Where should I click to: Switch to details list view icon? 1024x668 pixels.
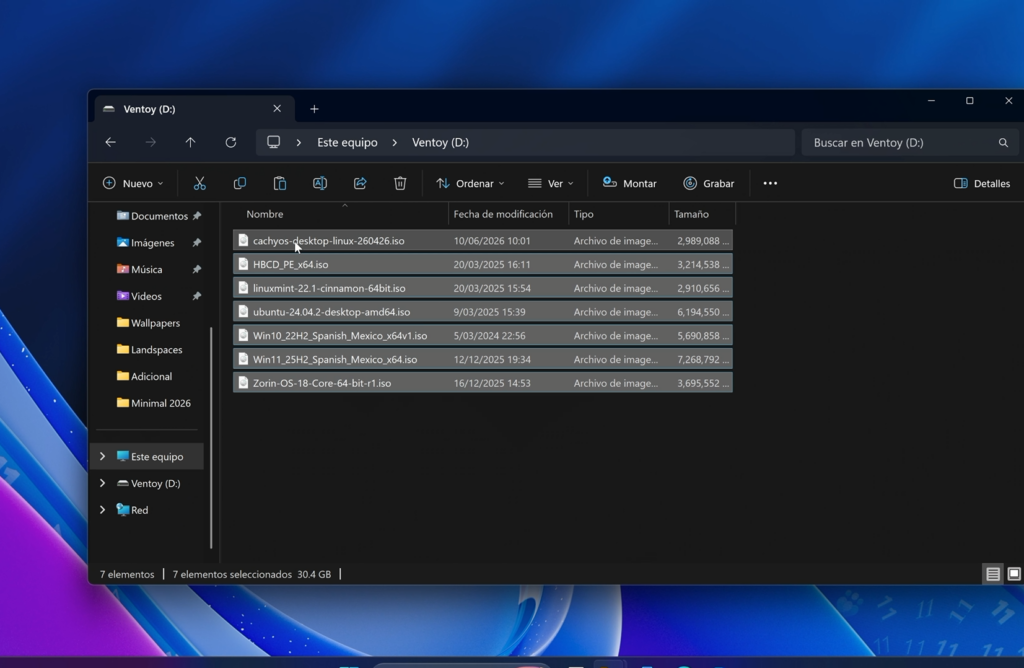coord(993,574)
